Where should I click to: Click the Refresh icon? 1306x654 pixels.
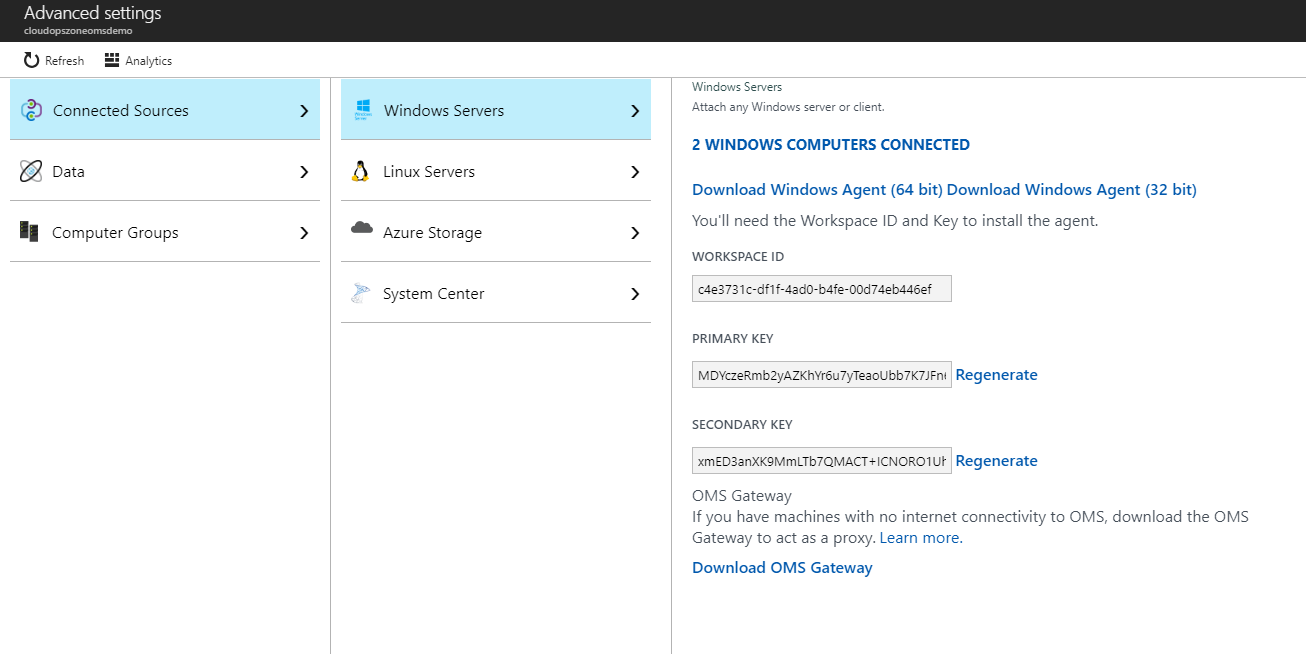pos(31,60)
